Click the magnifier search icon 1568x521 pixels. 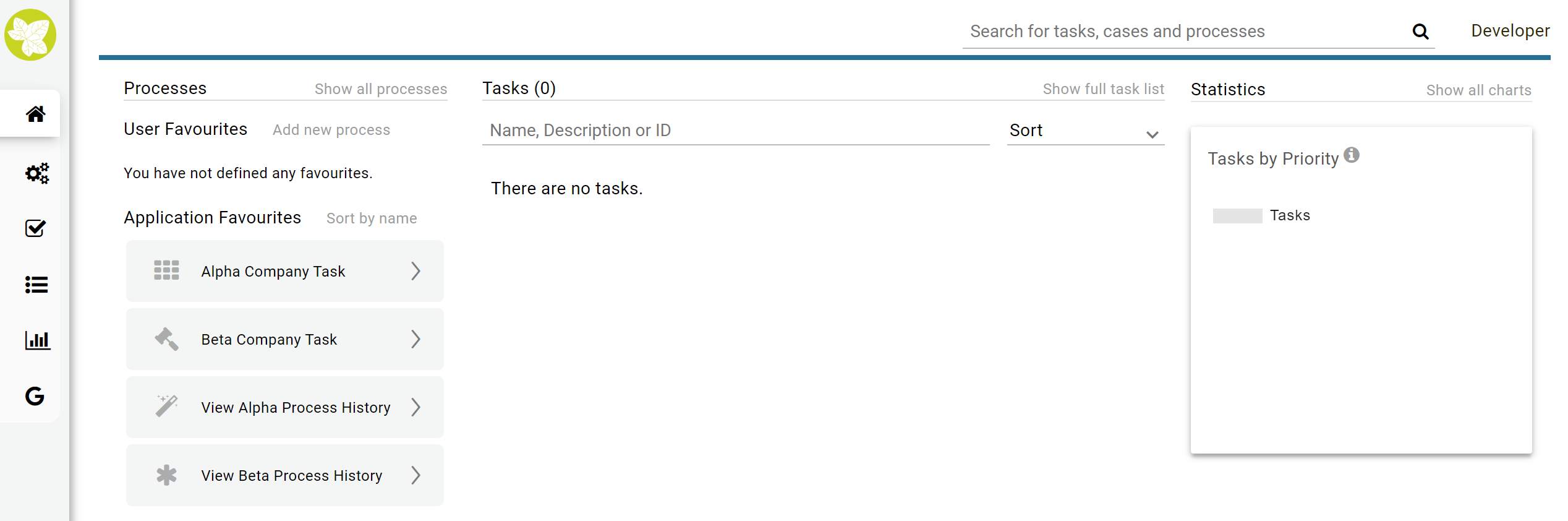click(x=1420, y=32)
